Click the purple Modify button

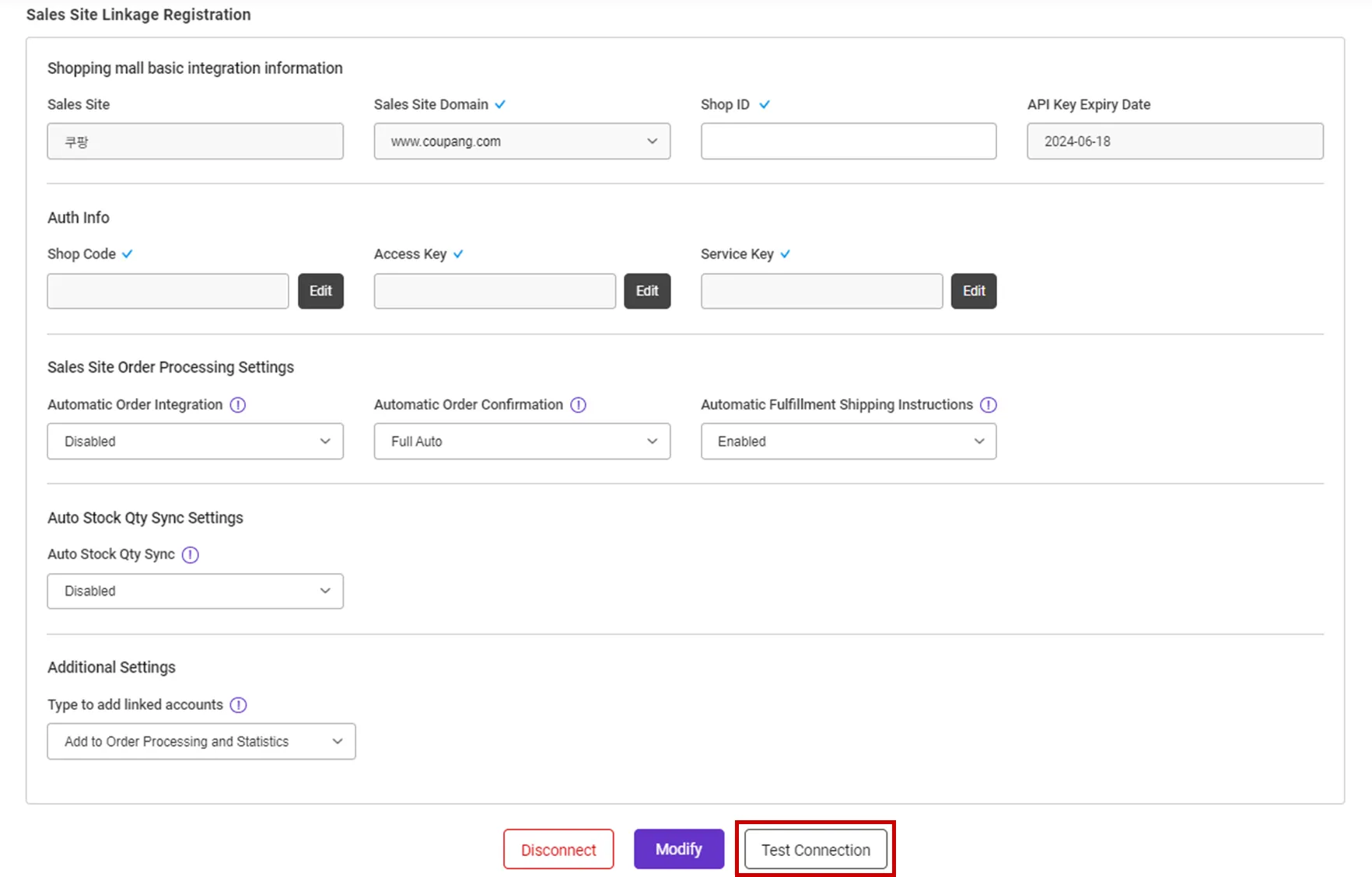point(679,849)
